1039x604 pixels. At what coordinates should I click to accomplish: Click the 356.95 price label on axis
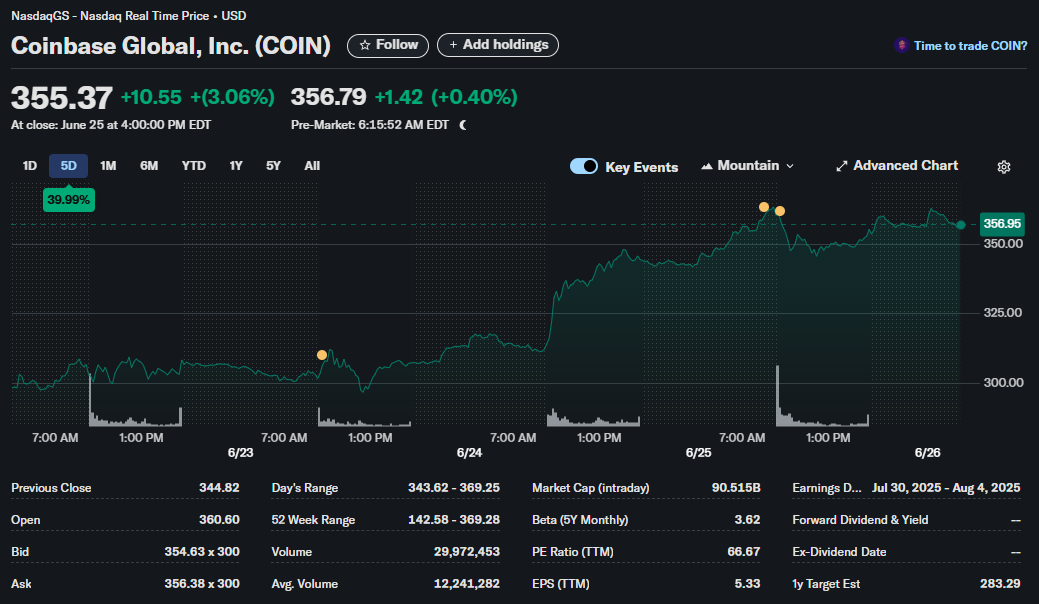[x=1002, y=224]
